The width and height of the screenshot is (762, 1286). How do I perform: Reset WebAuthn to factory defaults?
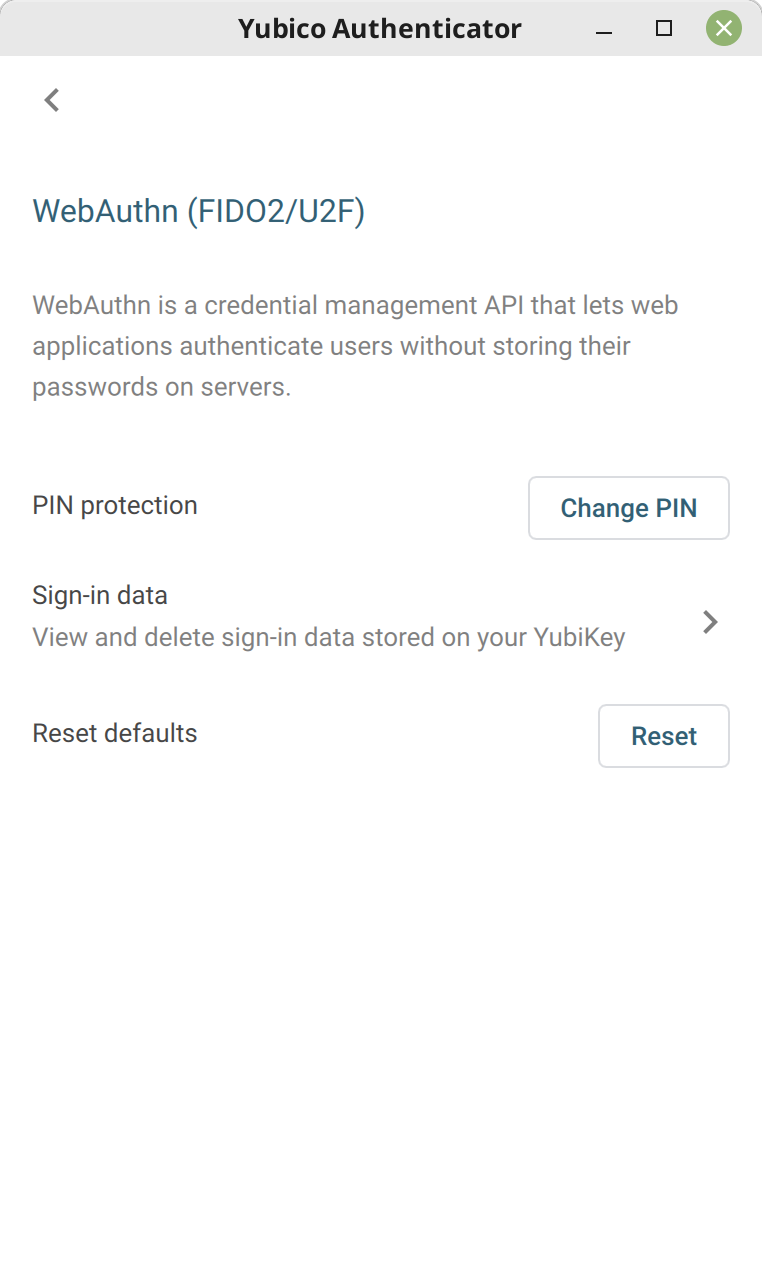[663, 736]
